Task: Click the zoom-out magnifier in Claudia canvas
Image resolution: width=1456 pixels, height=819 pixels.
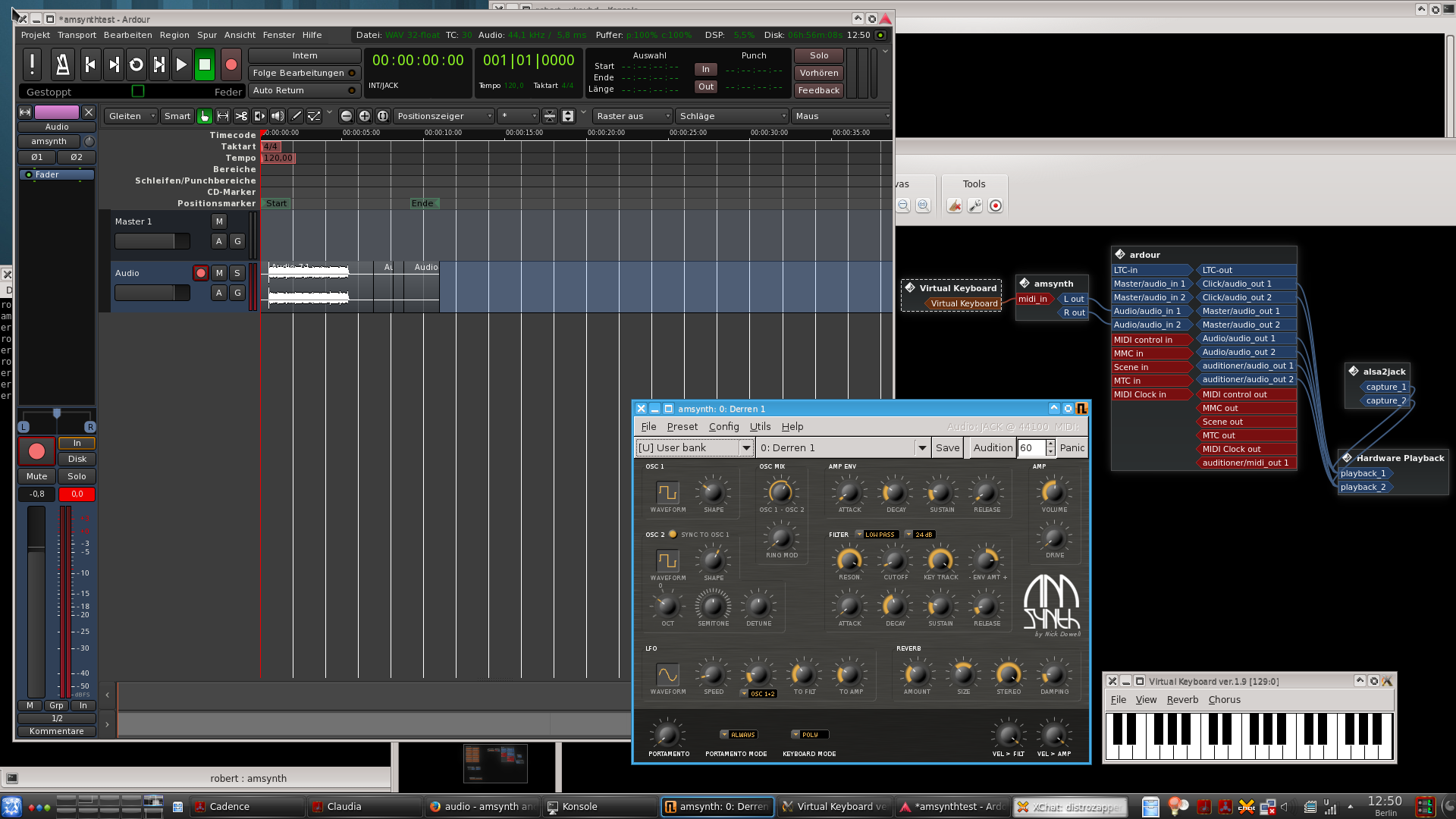Action: click(903, 206)
